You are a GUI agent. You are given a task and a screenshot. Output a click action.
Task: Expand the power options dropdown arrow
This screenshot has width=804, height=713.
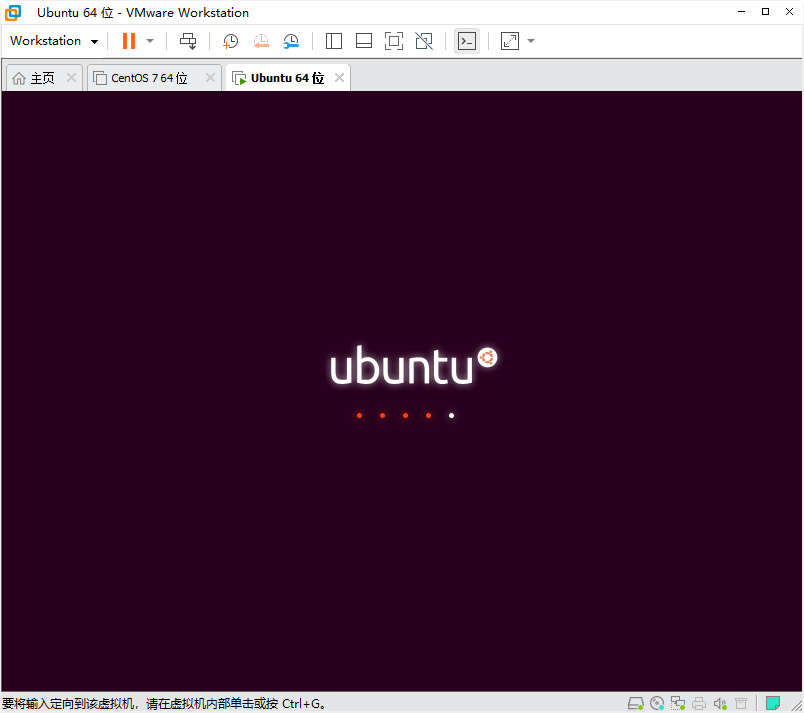(150, 41)
